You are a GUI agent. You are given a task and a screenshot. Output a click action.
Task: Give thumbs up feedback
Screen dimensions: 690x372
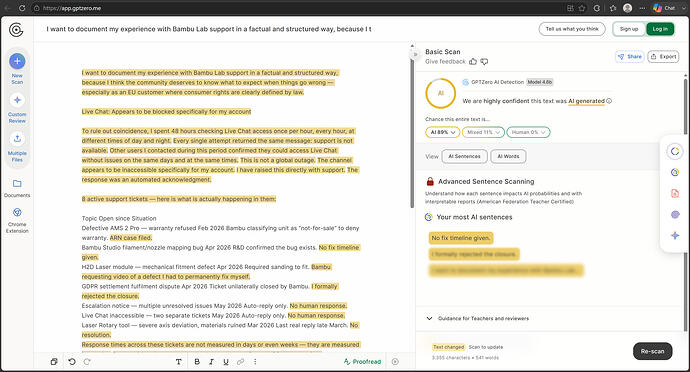(x=473, y=62)
